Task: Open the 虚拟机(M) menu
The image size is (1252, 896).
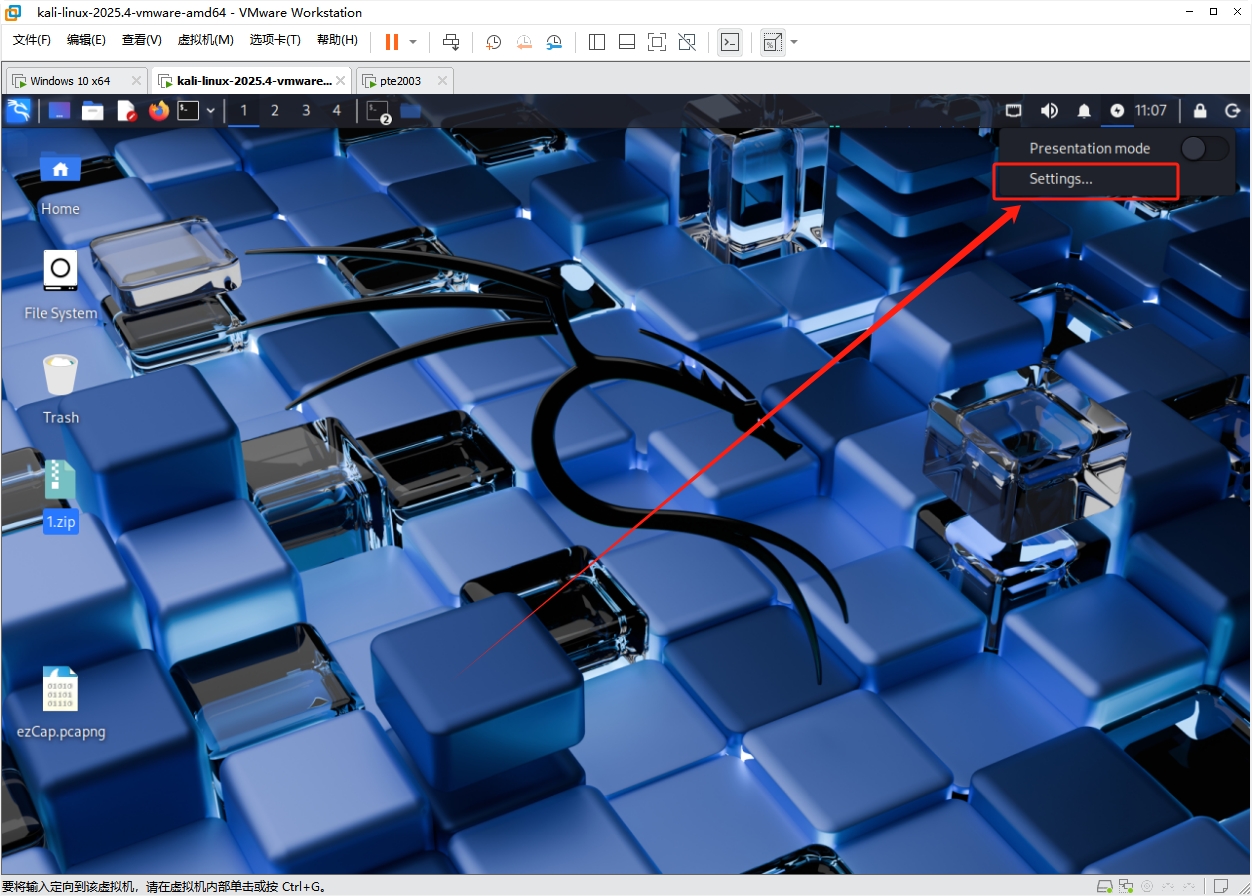Action: click(x=205, y=40)
